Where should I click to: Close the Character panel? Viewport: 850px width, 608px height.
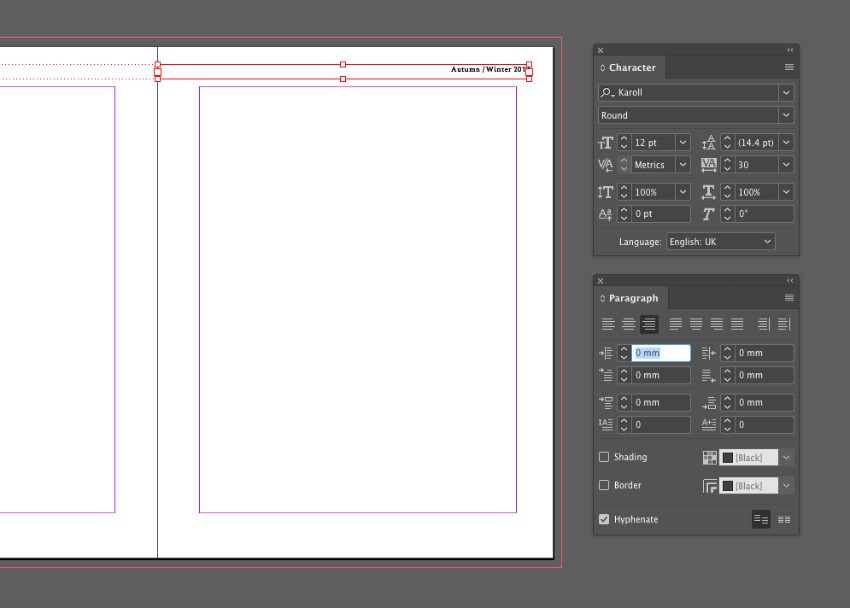[x=601, y=50]
